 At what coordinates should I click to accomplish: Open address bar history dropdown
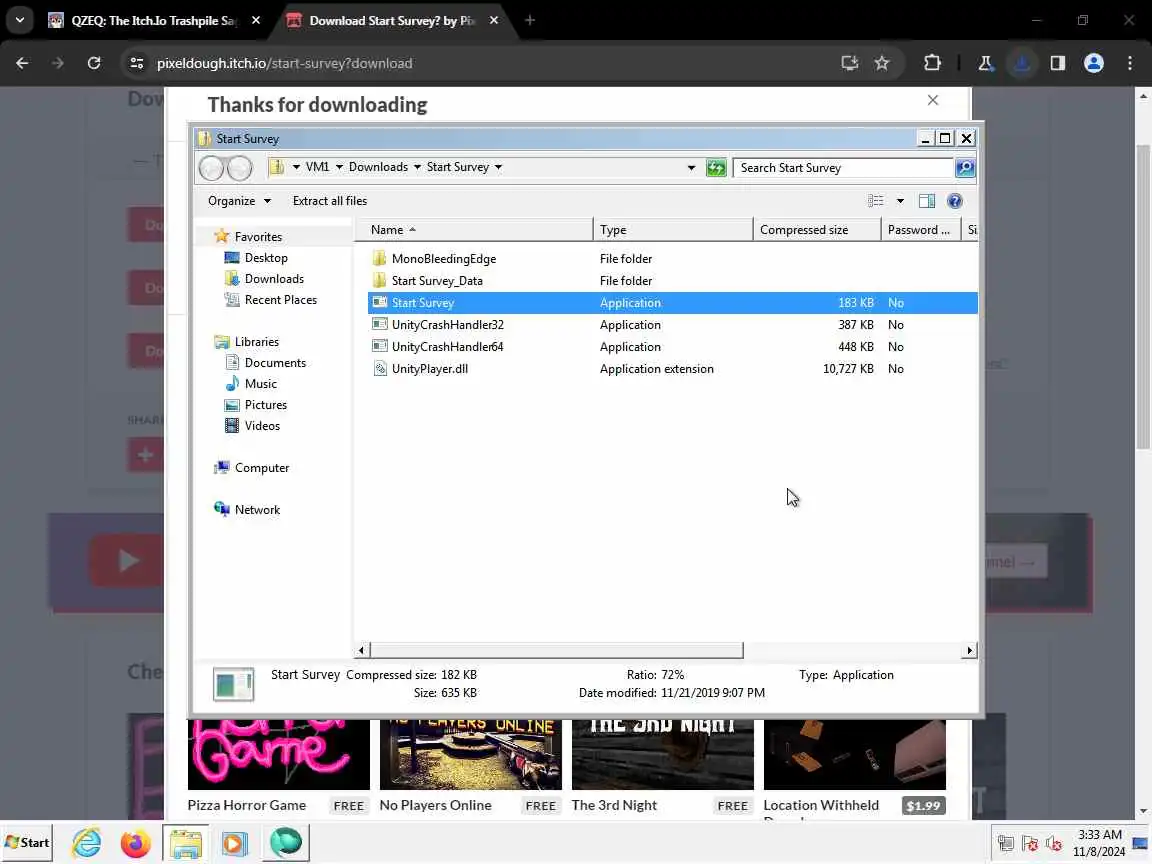(x=691, y=168)
